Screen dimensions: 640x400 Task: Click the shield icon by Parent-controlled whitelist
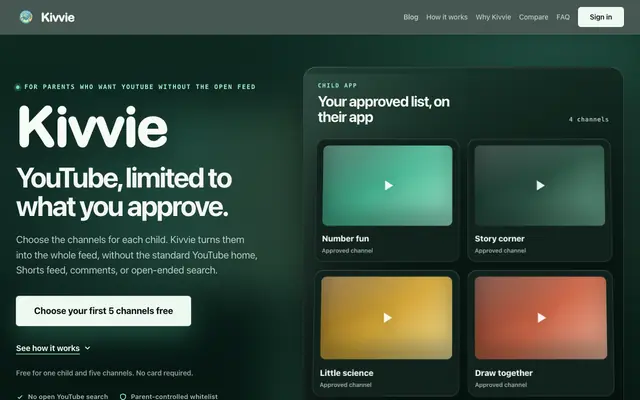(x=123, y=397)
